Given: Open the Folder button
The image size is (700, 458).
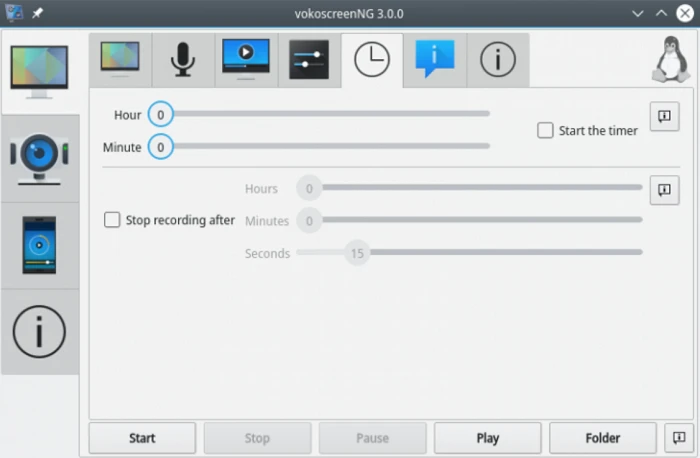Looking at the screenshot, I should [603, 438].
